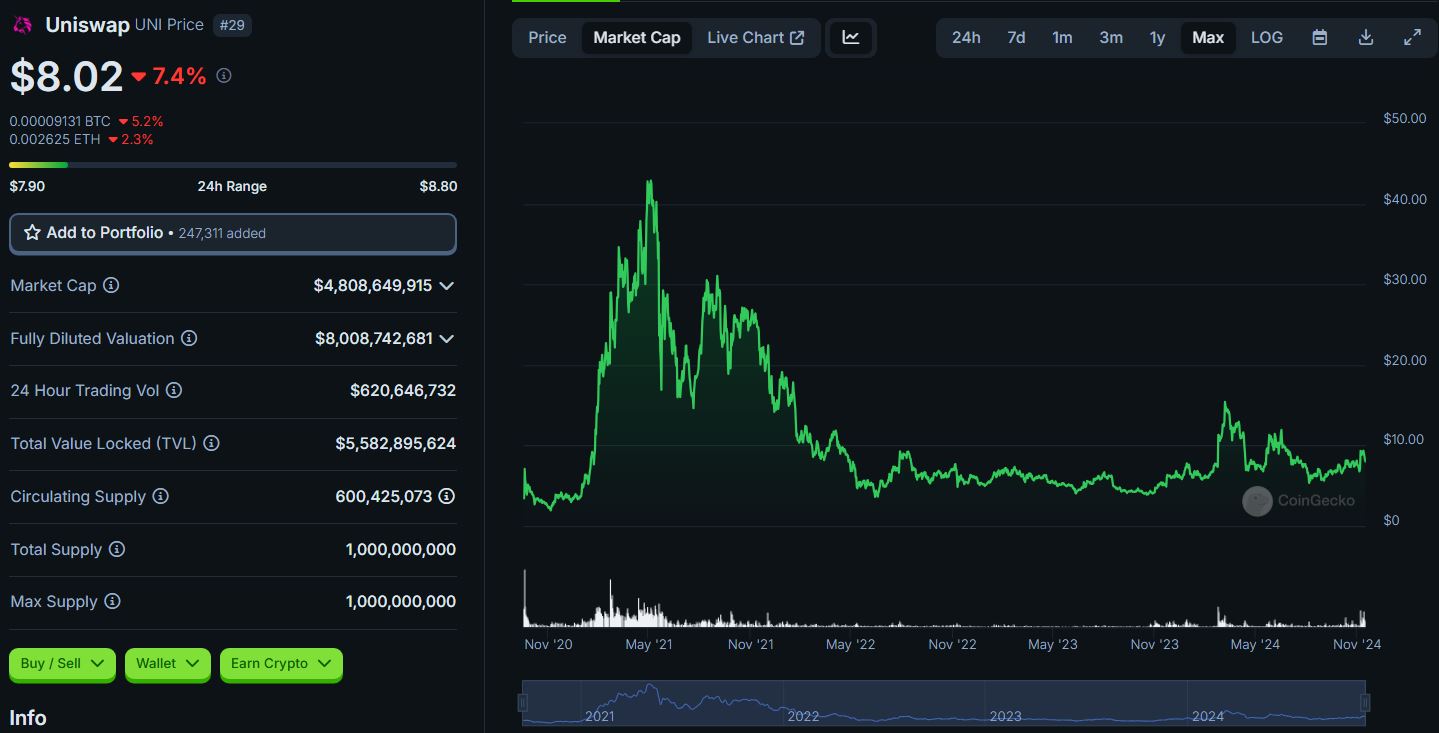Click the 24h Range progress bar
The width and height of the screenshot is (1439, 733).
233,164
